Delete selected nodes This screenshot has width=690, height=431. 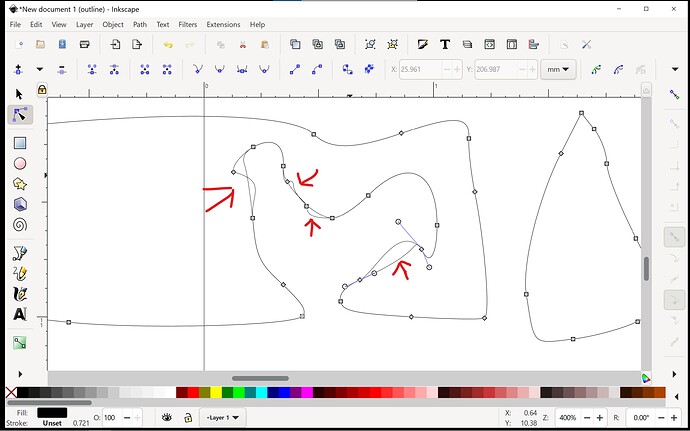(x=62, y=70)
